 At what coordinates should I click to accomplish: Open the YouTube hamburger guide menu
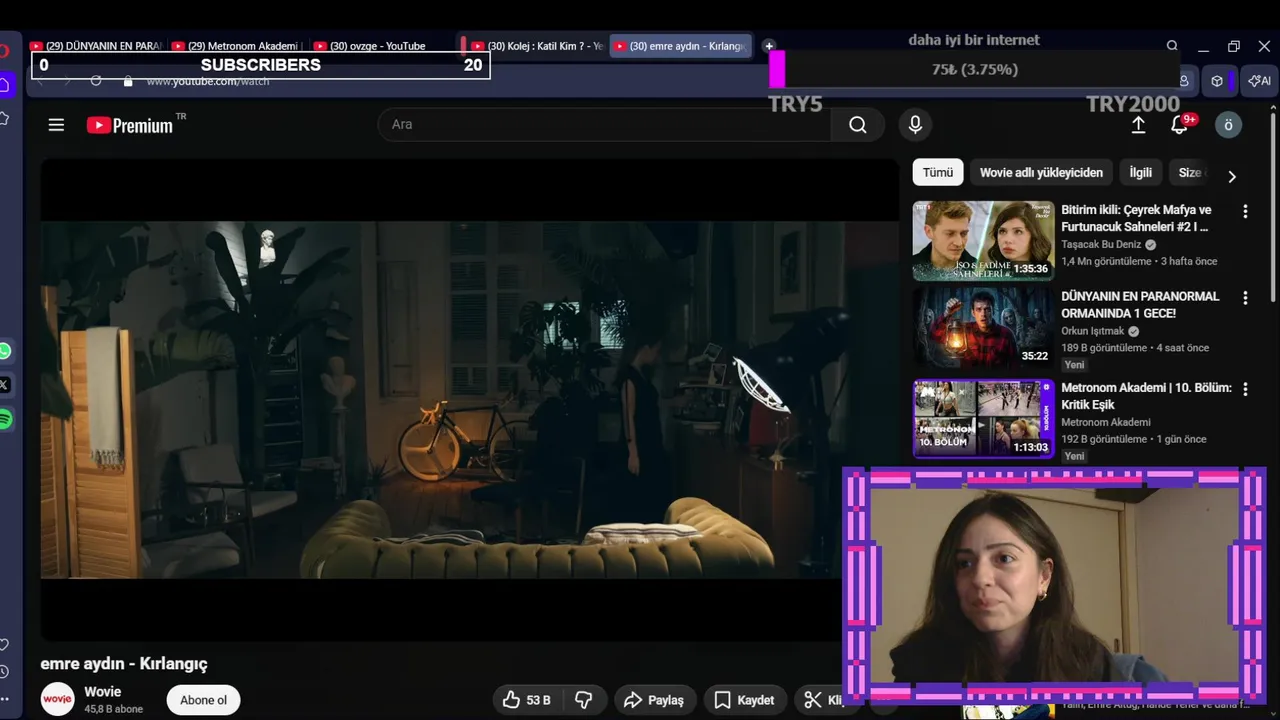pos(56,125)
